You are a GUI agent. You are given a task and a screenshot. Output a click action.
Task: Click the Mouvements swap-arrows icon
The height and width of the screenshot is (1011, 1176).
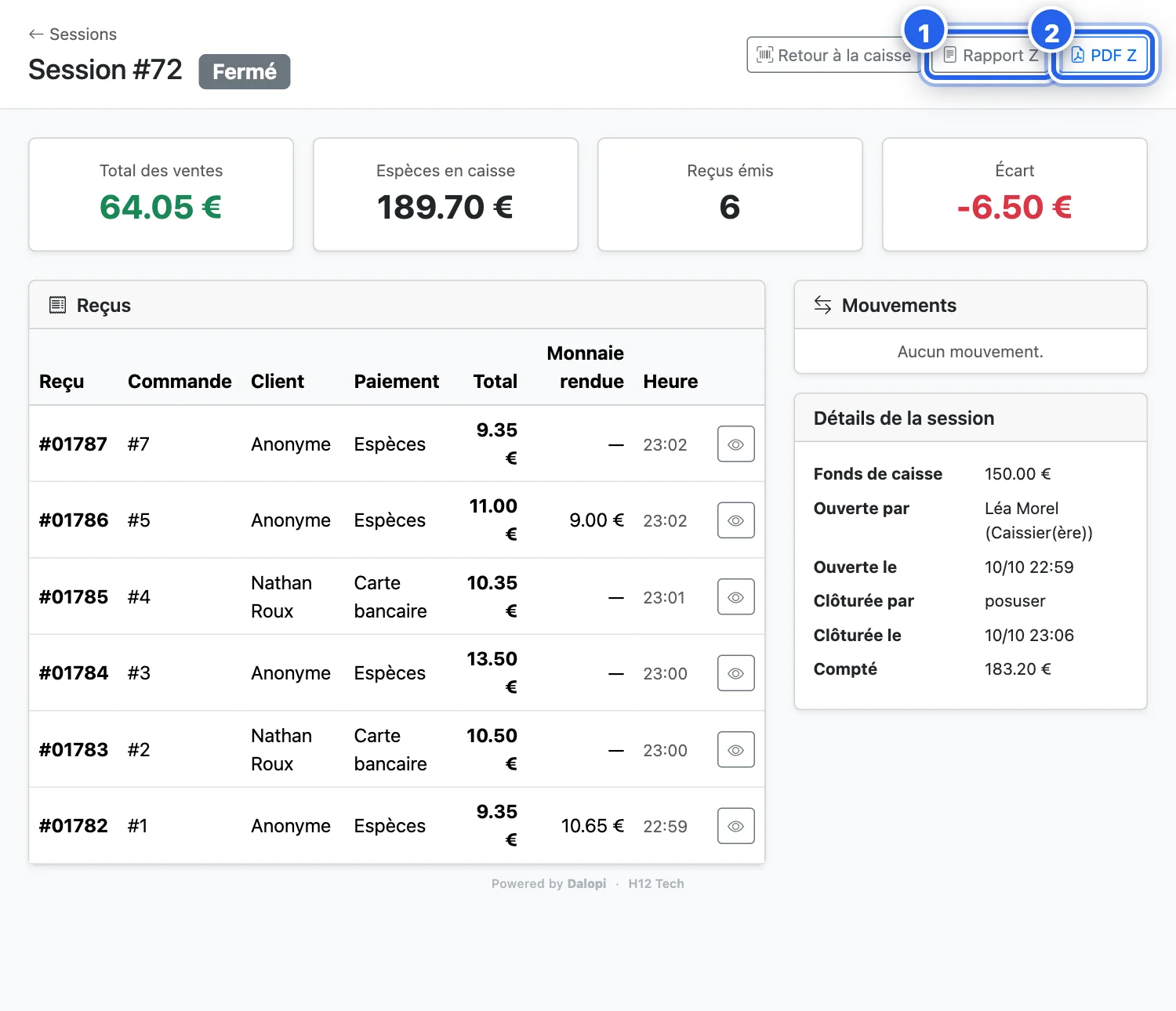click(x=822, y=305)
